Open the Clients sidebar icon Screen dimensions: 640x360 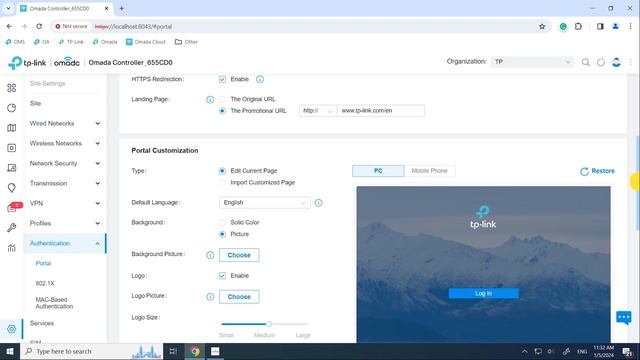(x=11, y=168)
